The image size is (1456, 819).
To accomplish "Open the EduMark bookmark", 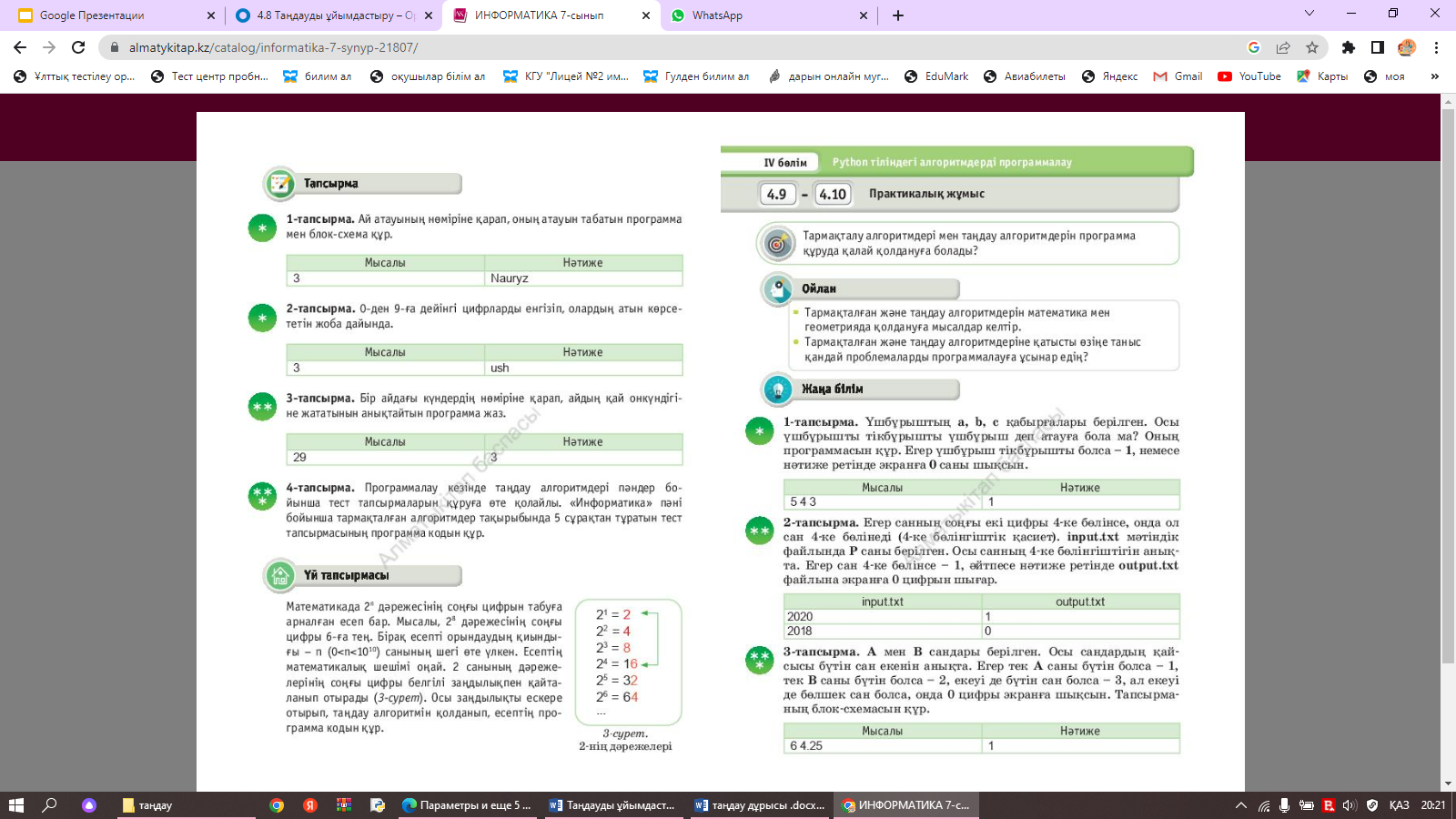I will 936,76.
